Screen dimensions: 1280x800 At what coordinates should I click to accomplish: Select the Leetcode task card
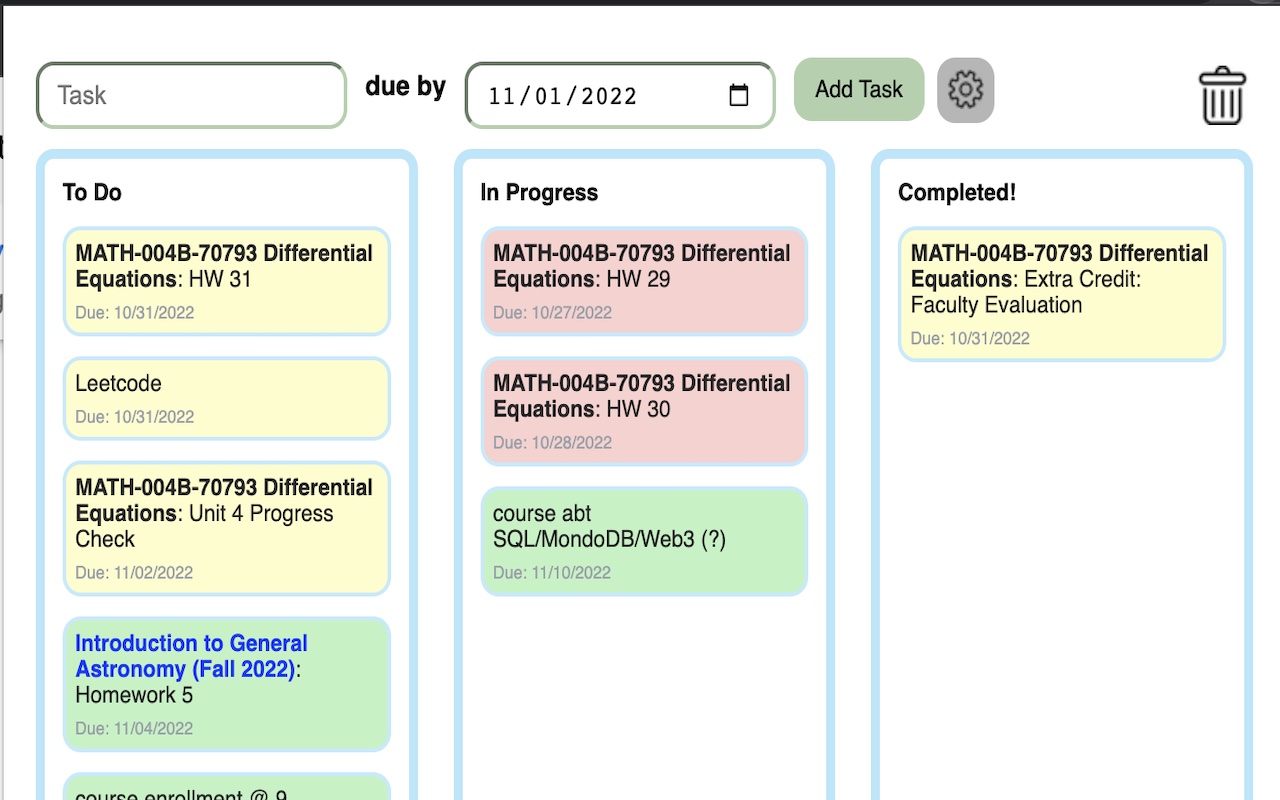(226, 399)
